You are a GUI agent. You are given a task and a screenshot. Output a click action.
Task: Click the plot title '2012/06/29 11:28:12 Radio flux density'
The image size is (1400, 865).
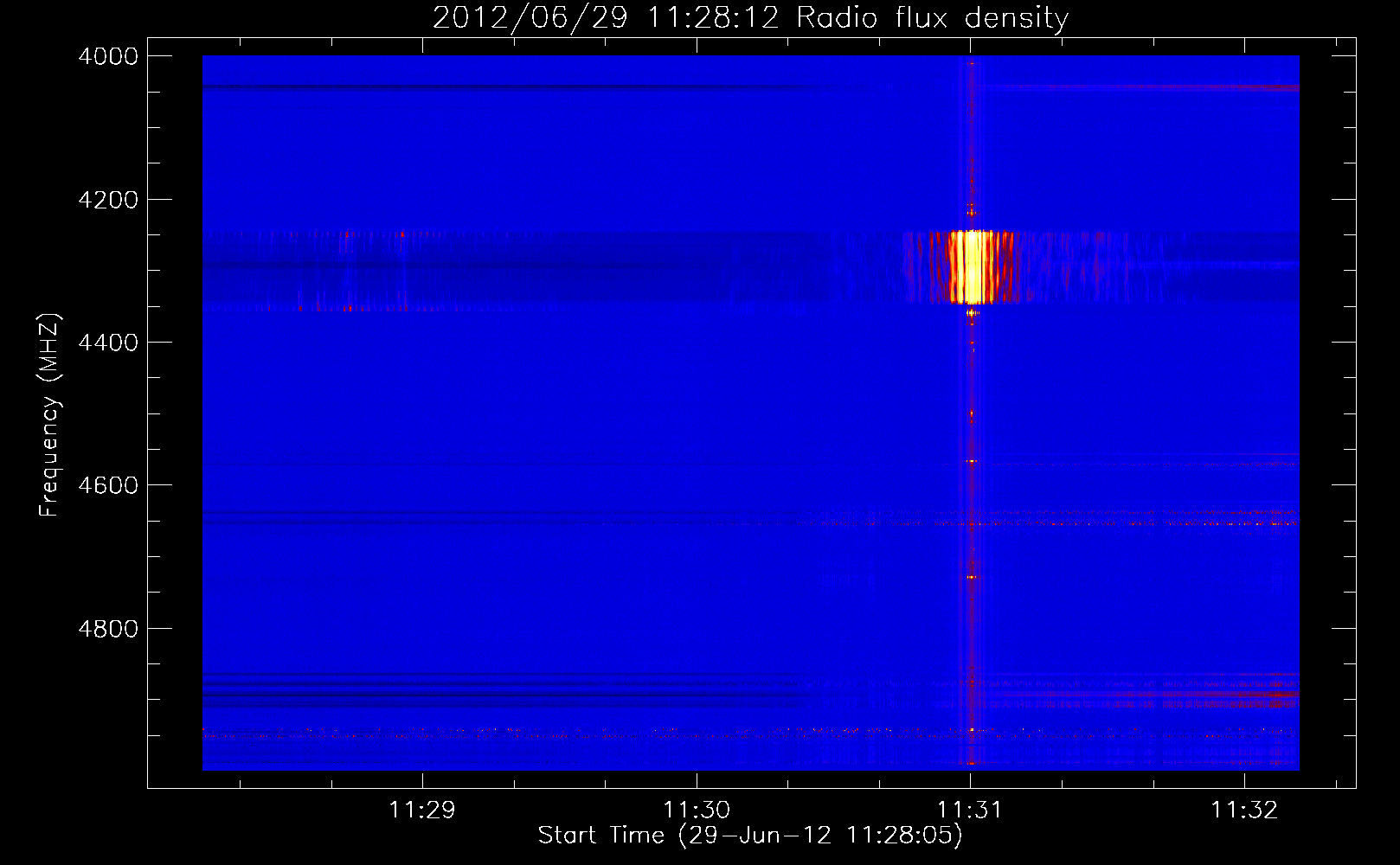click(750, 18)
